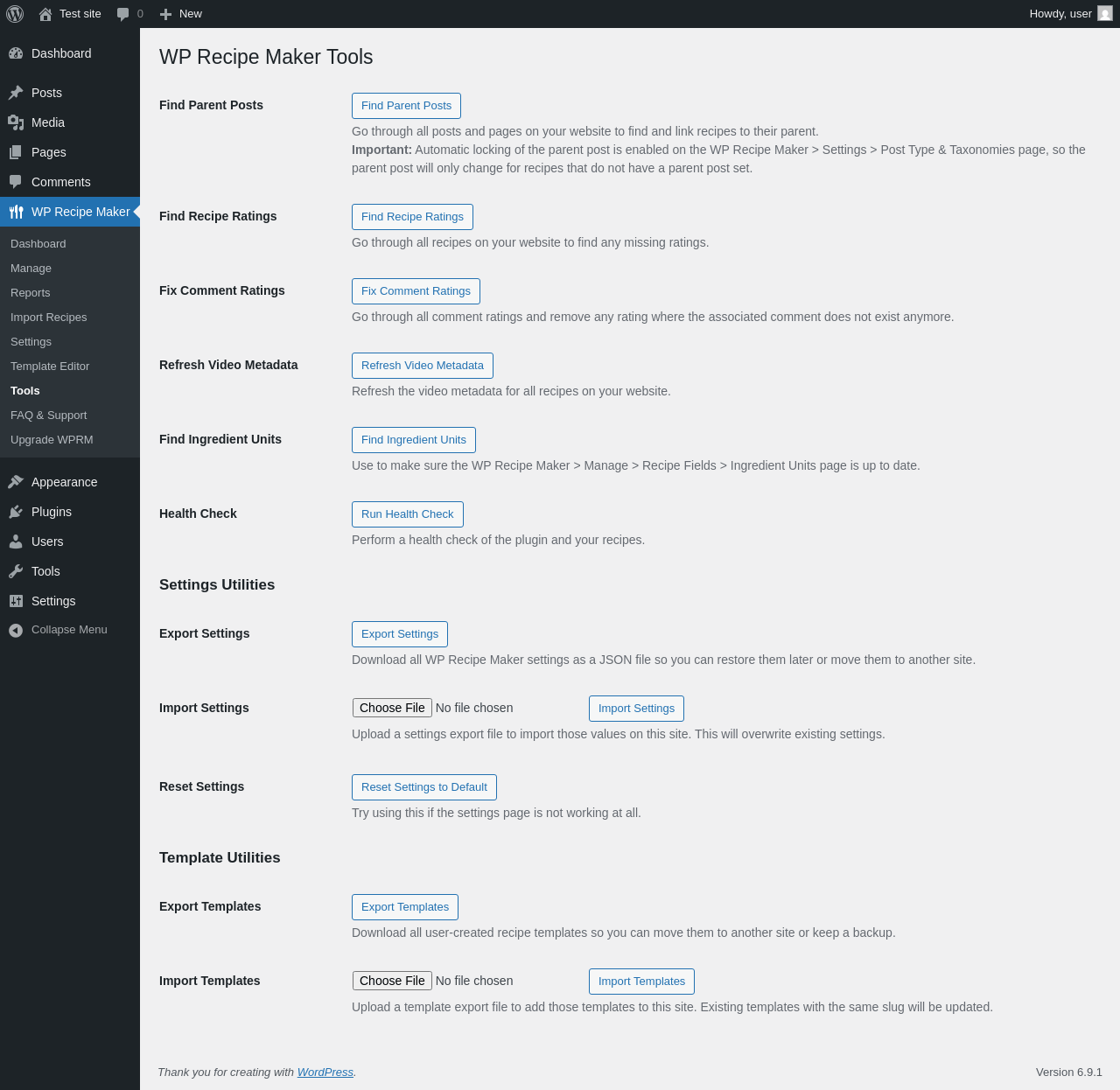This screenshot has width=1120, height=1090.
Task: Open the Reports submenu item
Action: click(x=31, y=293)
